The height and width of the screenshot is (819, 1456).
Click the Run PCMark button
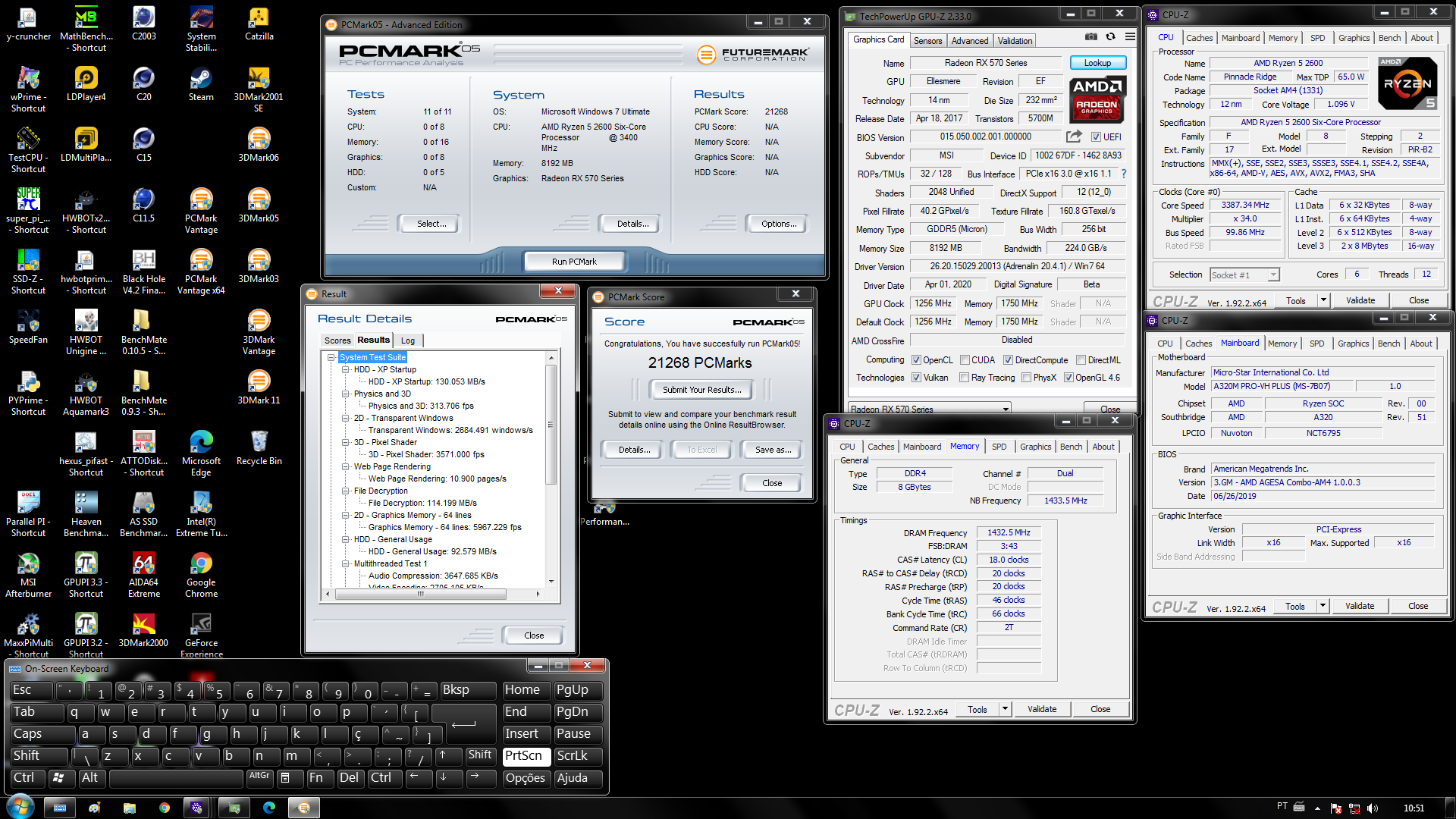click(574, 262)
